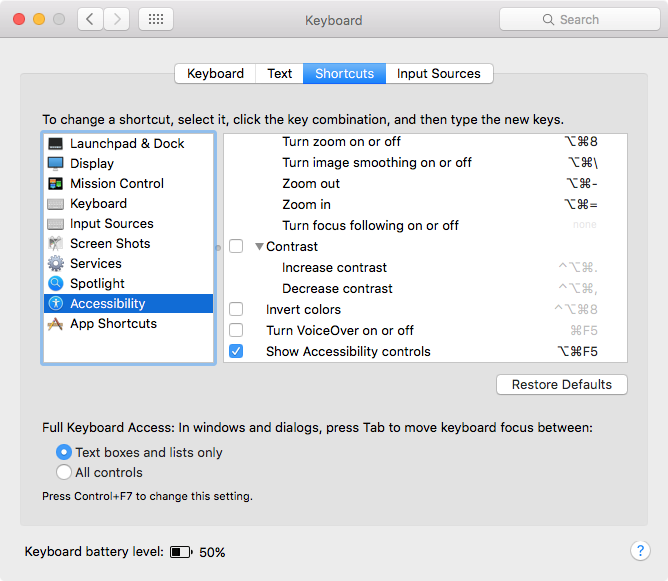Viewport: 668px width, 581px height.
Task: Select the Services category row
Action: [128, 264]
